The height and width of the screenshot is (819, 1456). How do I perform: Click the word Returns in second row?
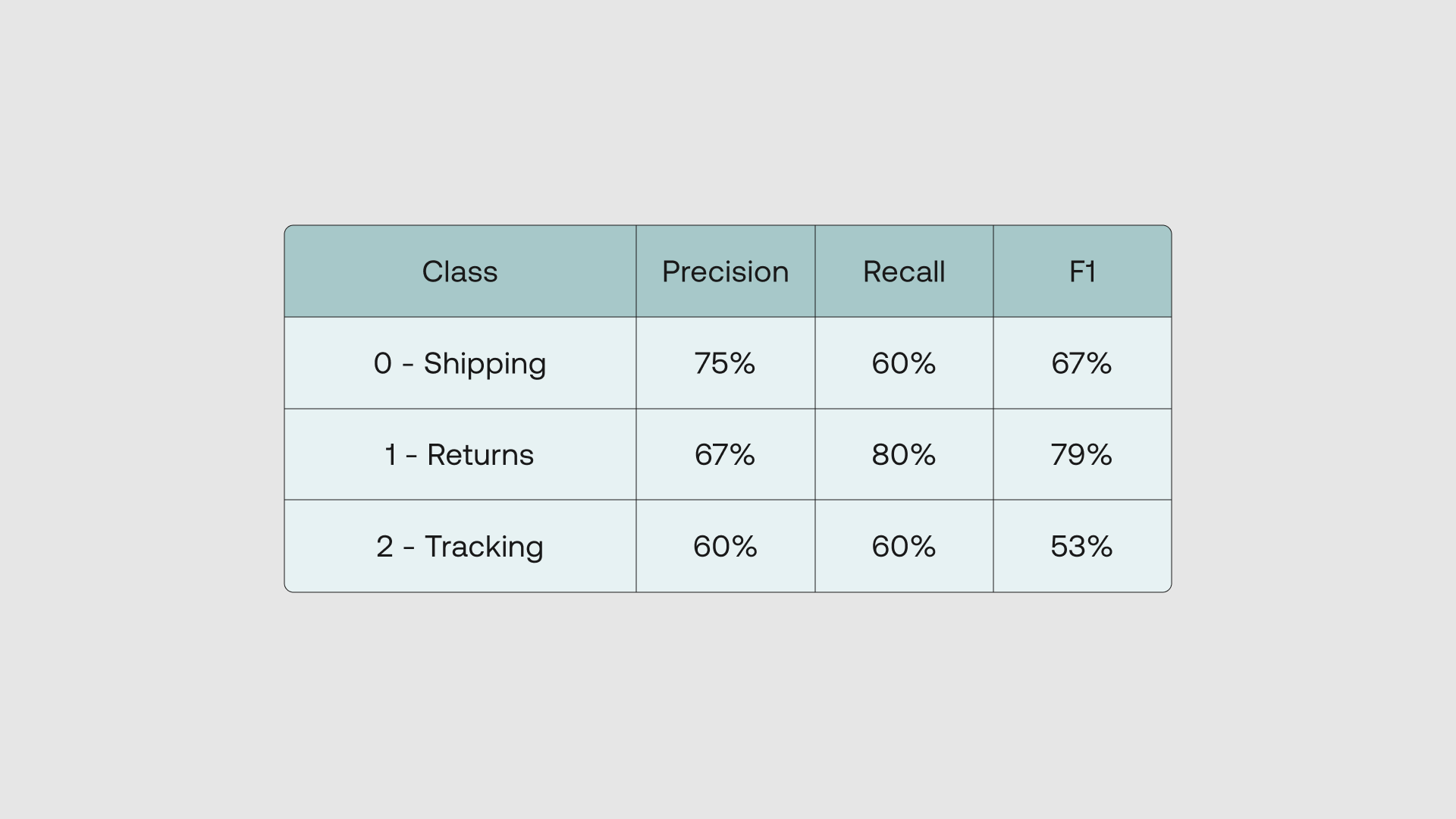point(480,455)
